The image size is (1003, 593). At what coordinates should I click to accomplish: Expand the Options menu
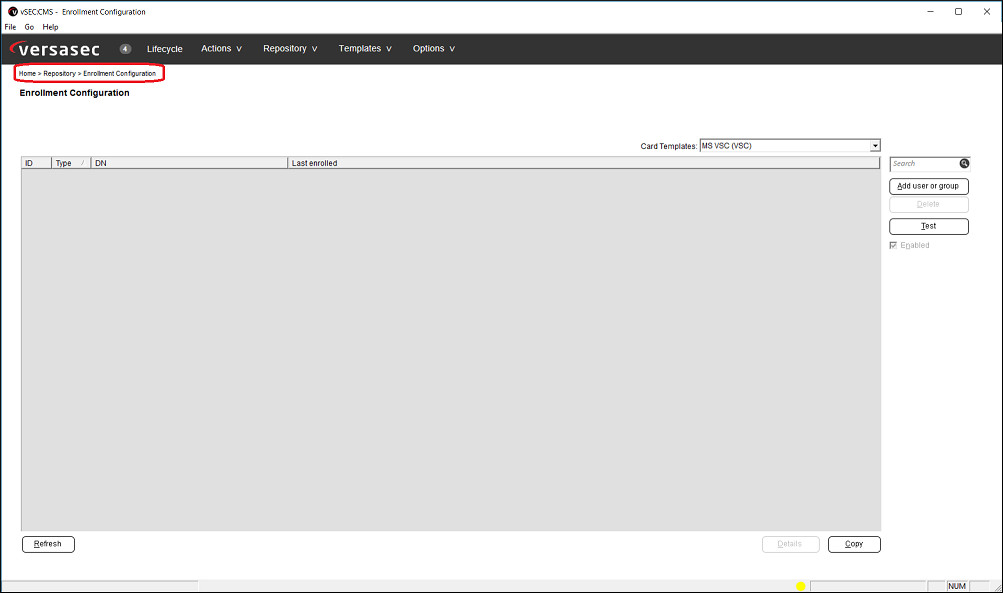click(x=434, y=49)
